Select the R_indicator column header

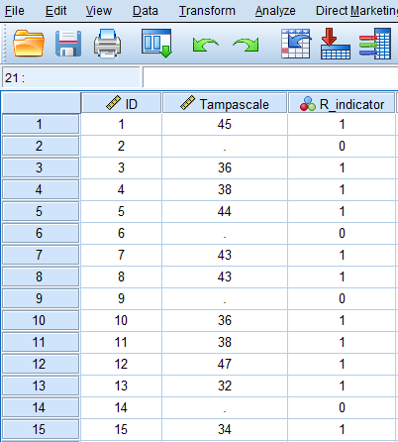342,103
